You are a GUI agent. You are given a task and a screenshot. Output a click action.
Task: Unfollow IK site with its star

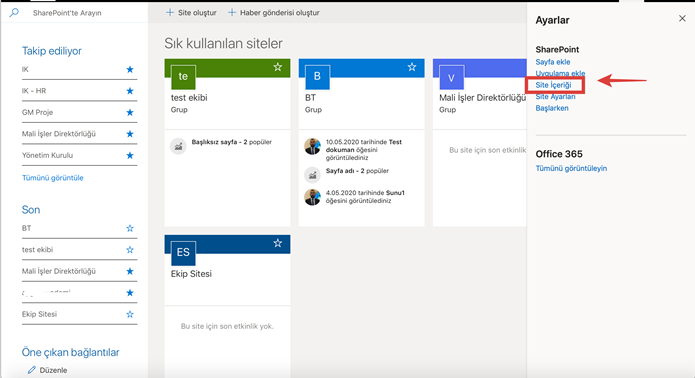click(x=130, y=69)
